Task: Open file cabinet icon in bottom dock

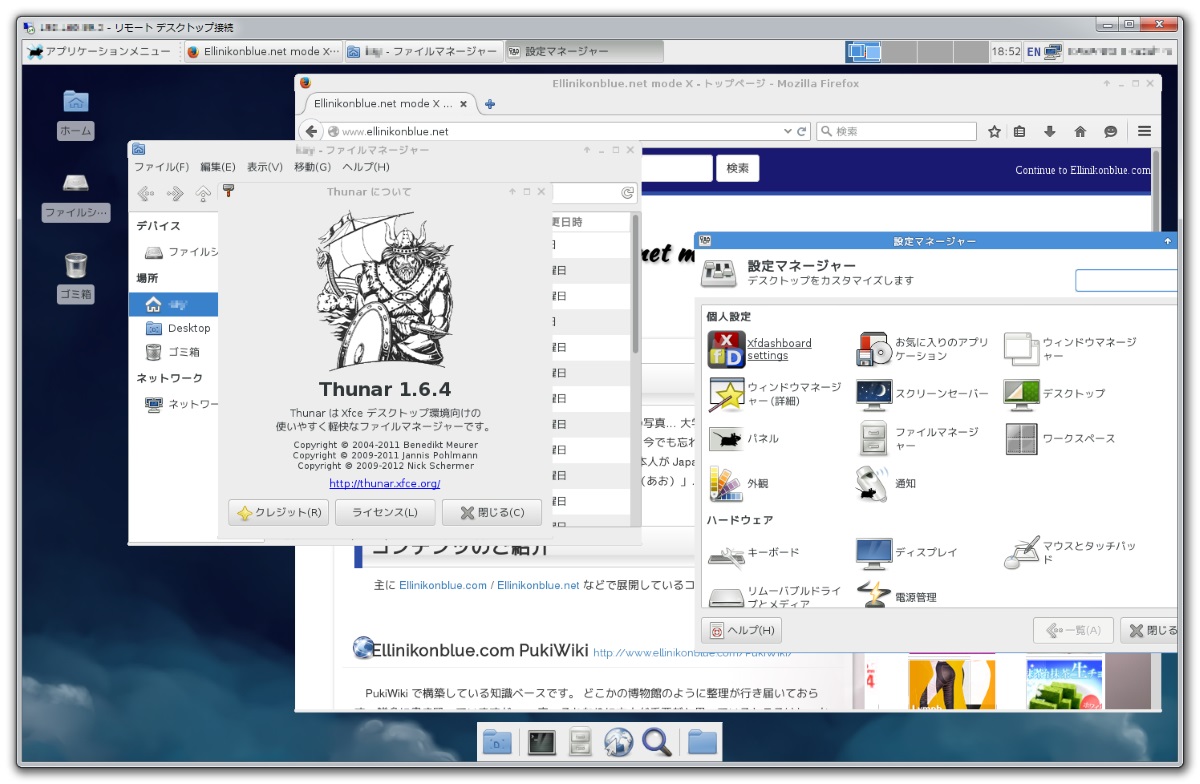Action: [x=580, y=742]
